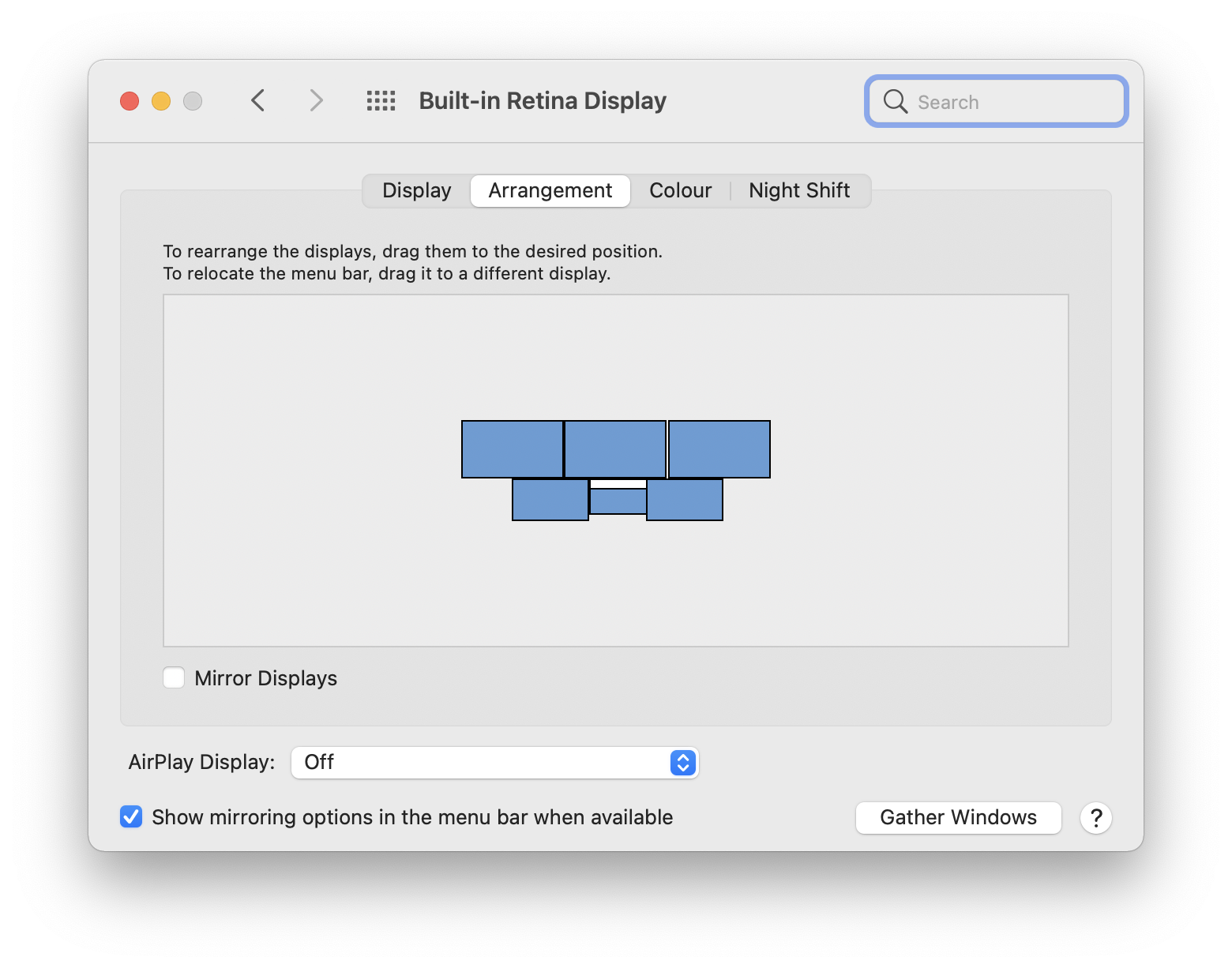Click the magnifying glass search icon

pos(896,101)
